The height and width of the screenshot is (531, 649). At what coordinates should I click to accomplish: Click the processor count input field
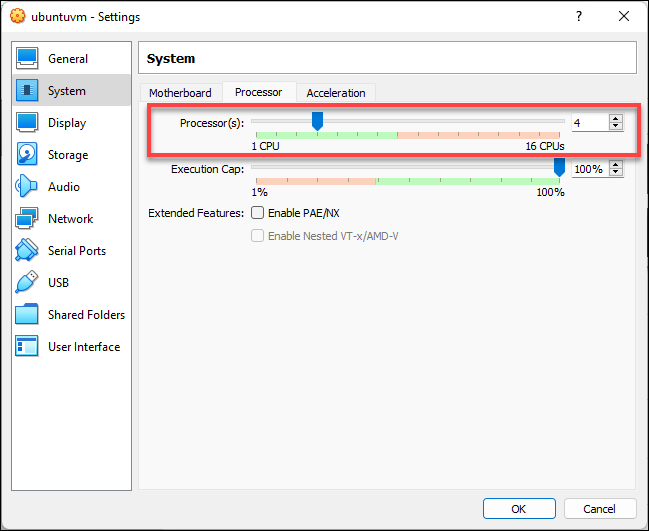pos(588,123)
